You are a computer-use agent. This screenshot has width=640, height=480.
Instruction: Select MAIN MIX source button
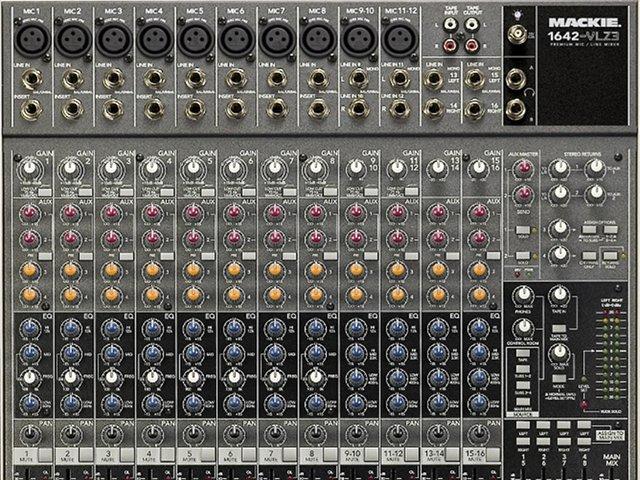523,401
